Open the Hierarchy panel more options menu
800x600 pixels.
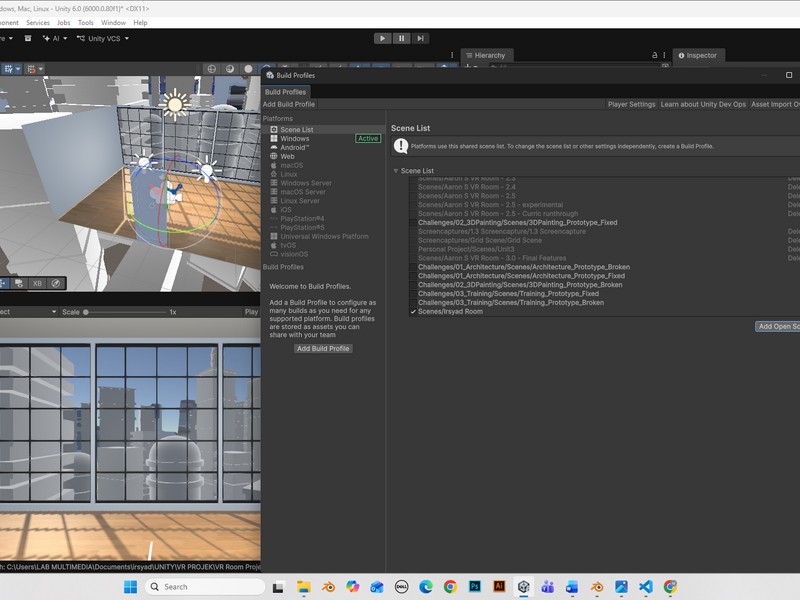coord(664,55)
